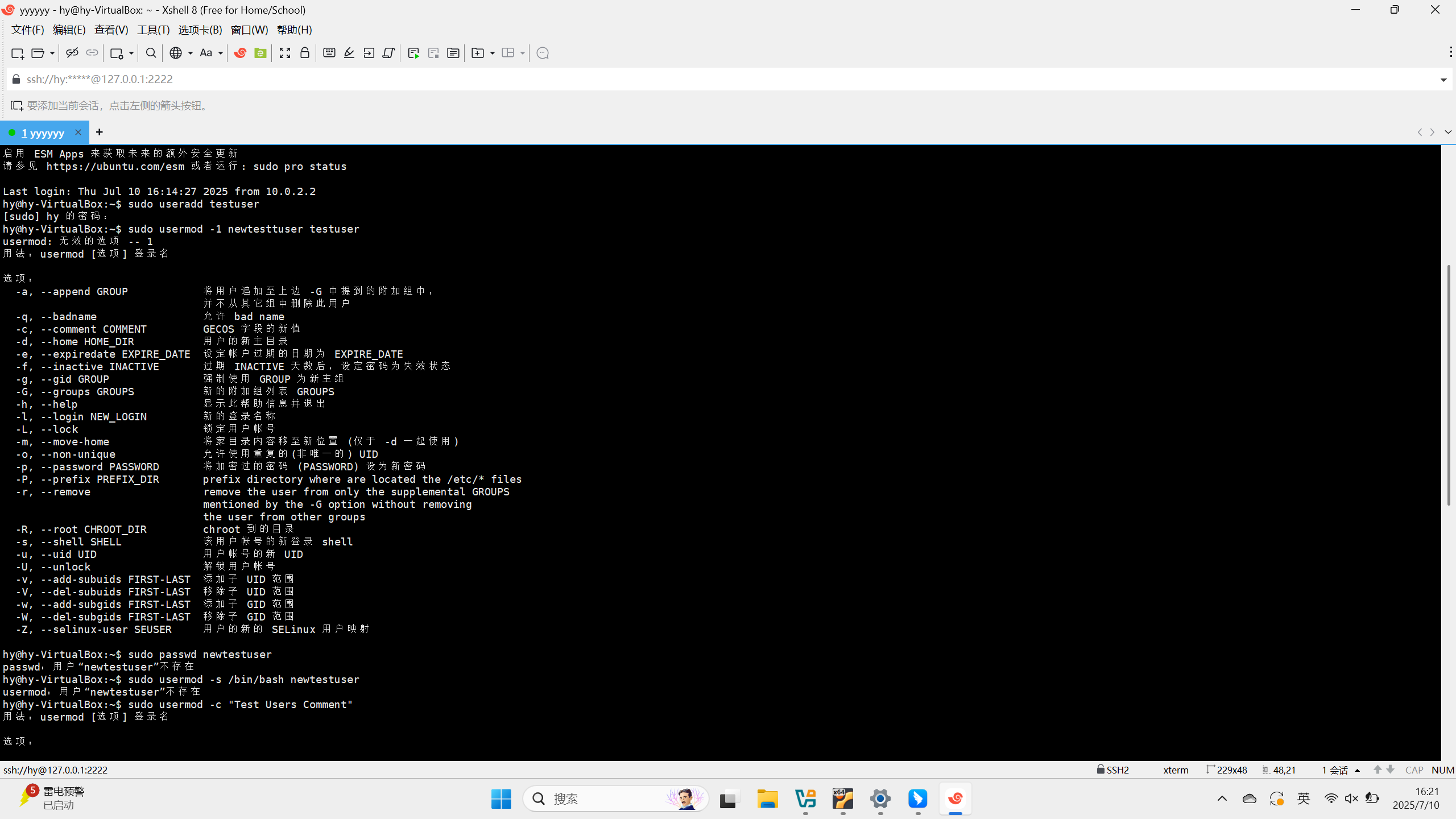Open the 工具(T) menu
The image size is (1456, 819).
tap(153, 30)
